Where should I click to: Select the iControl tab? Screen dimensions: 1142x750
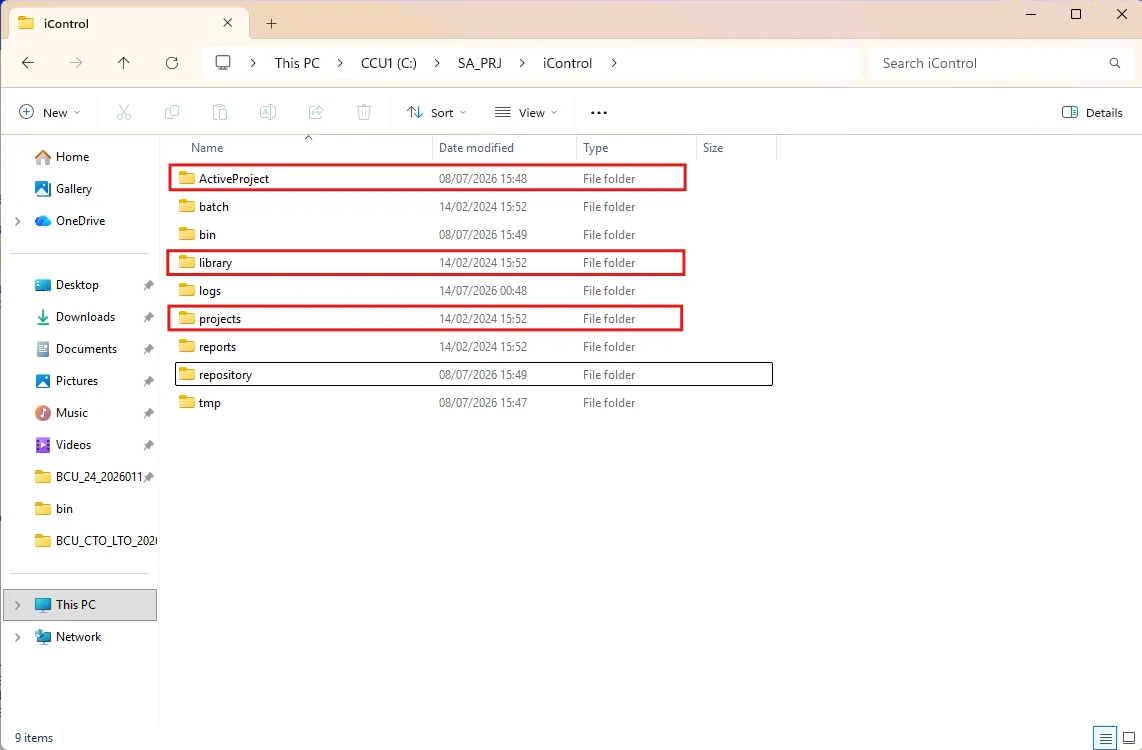(127, 23)
